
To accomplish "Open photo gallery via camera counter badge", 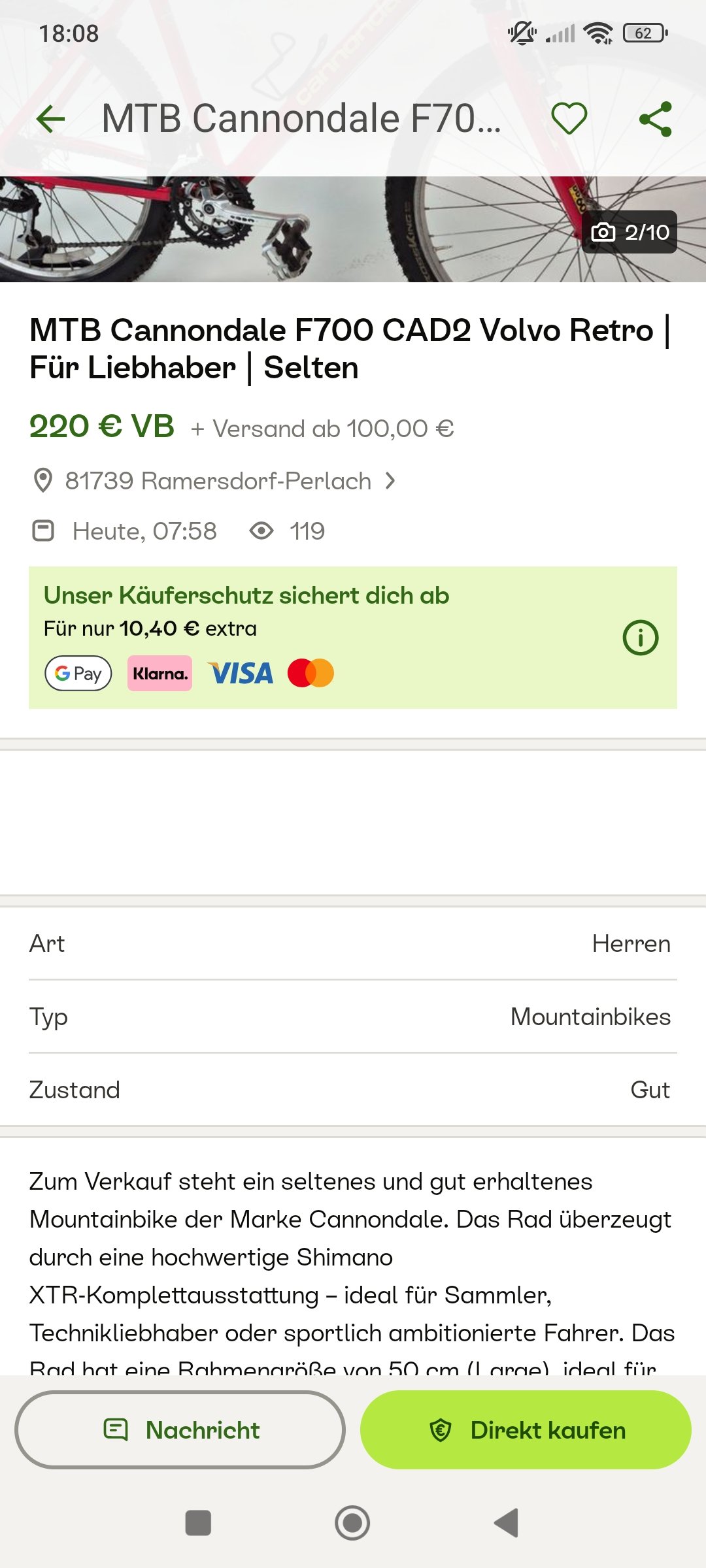I will [630, 232].
